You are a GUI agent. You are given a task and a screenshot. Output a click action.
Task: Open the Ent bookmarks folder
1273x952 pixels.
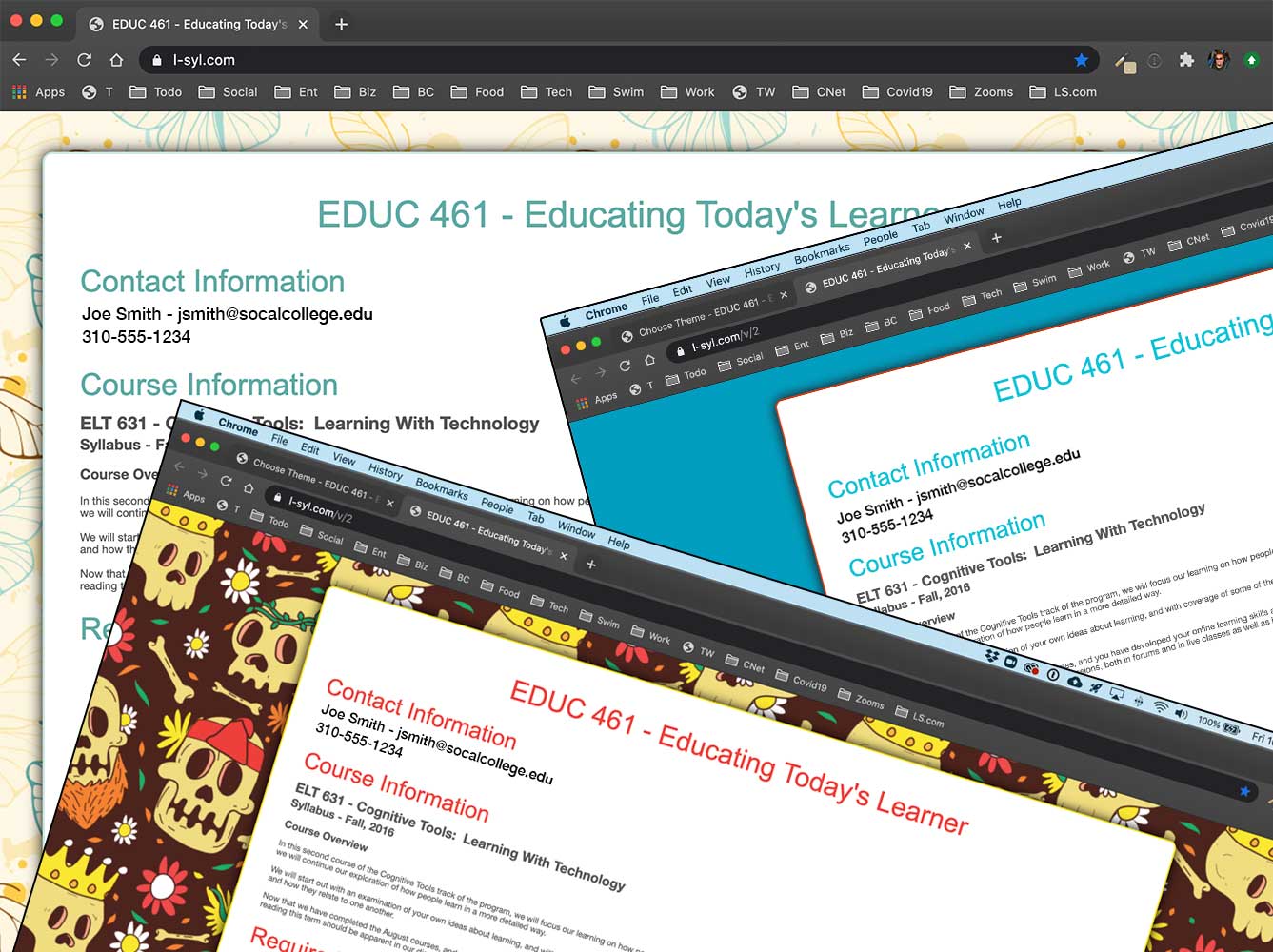click(x=296, y=92)
